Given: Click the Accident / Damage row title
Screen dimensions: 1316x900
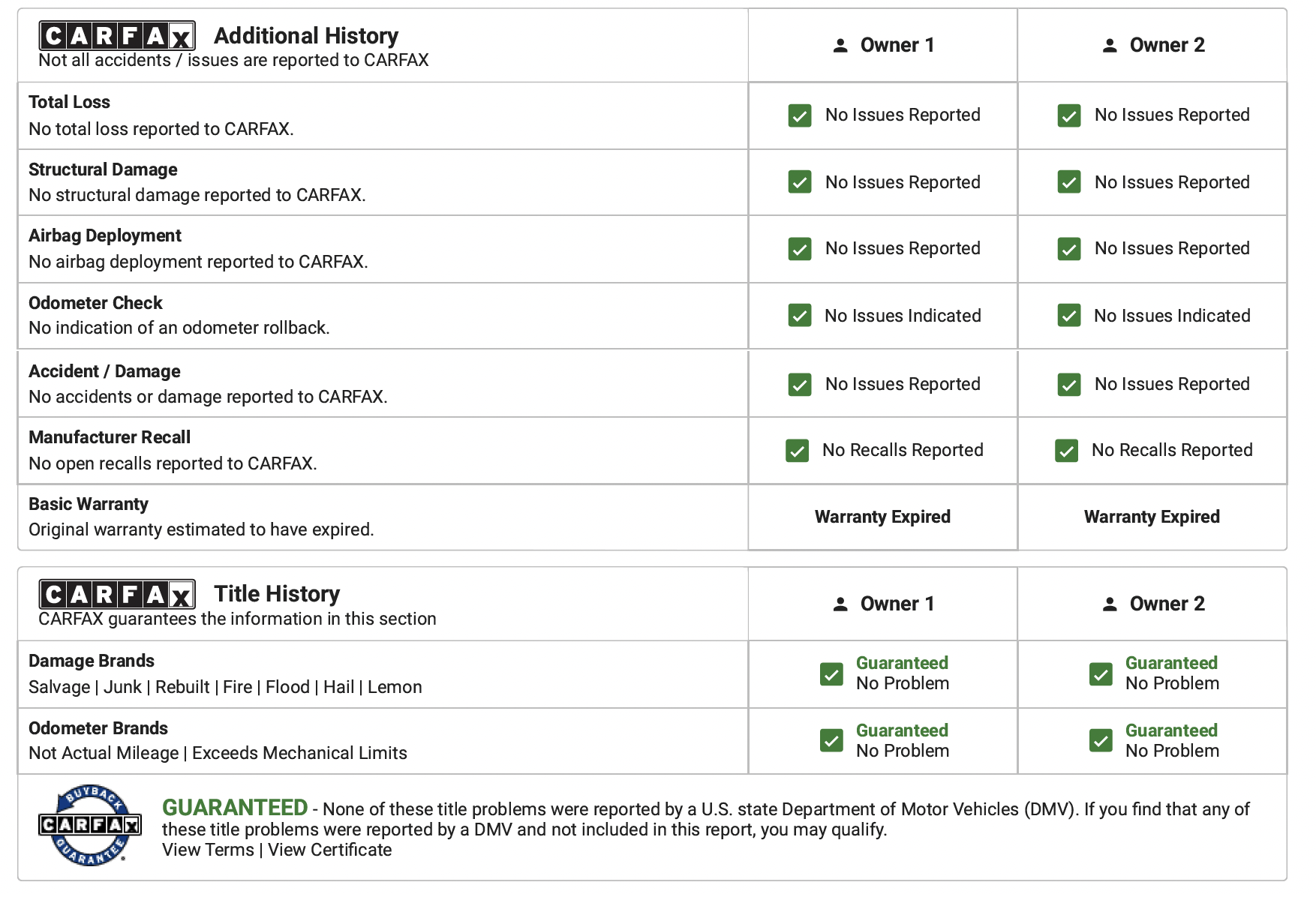Looking at the screenshot, I should coord(104,371).
